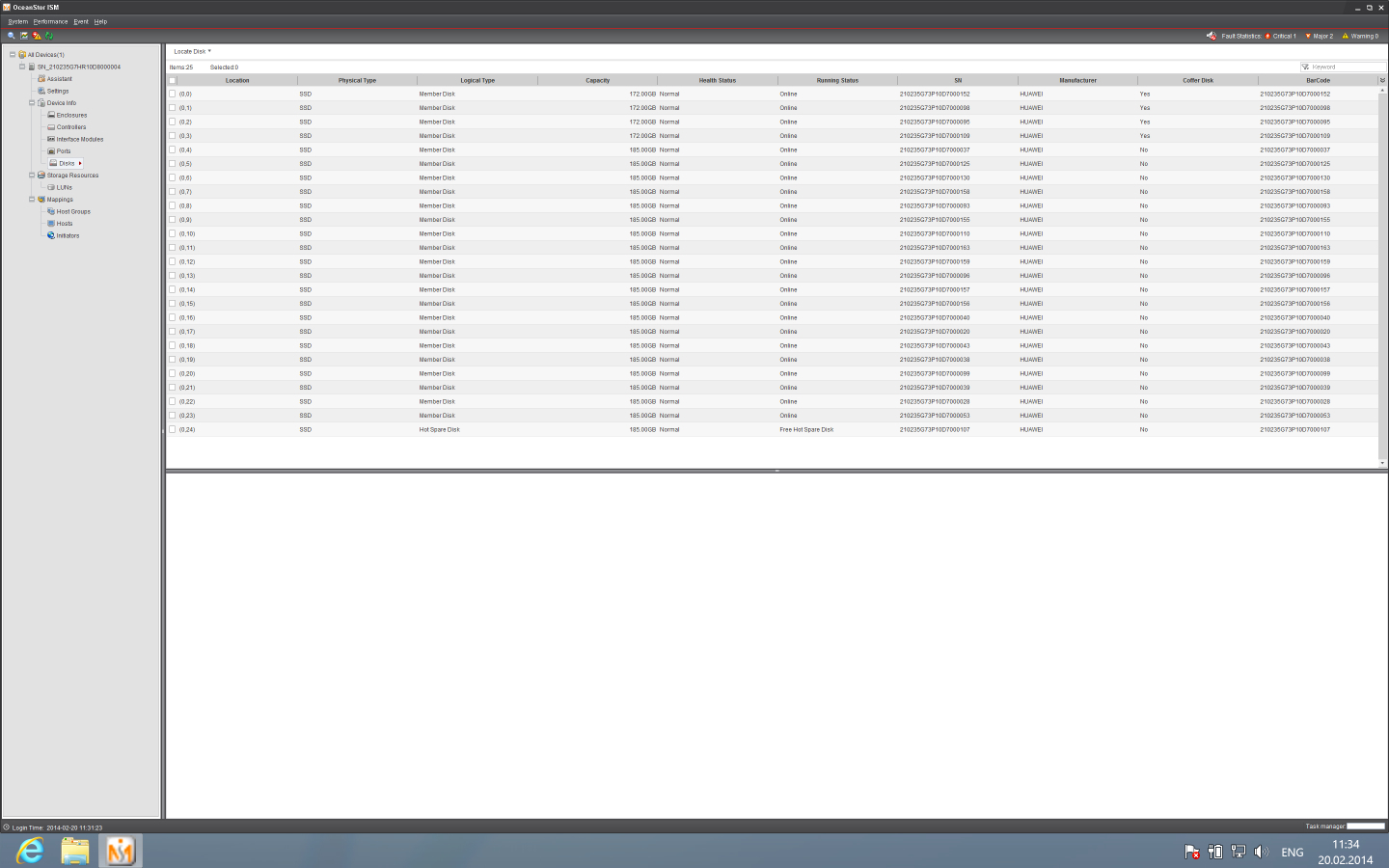Open the Task manager in status bar

coord(1324,827)
